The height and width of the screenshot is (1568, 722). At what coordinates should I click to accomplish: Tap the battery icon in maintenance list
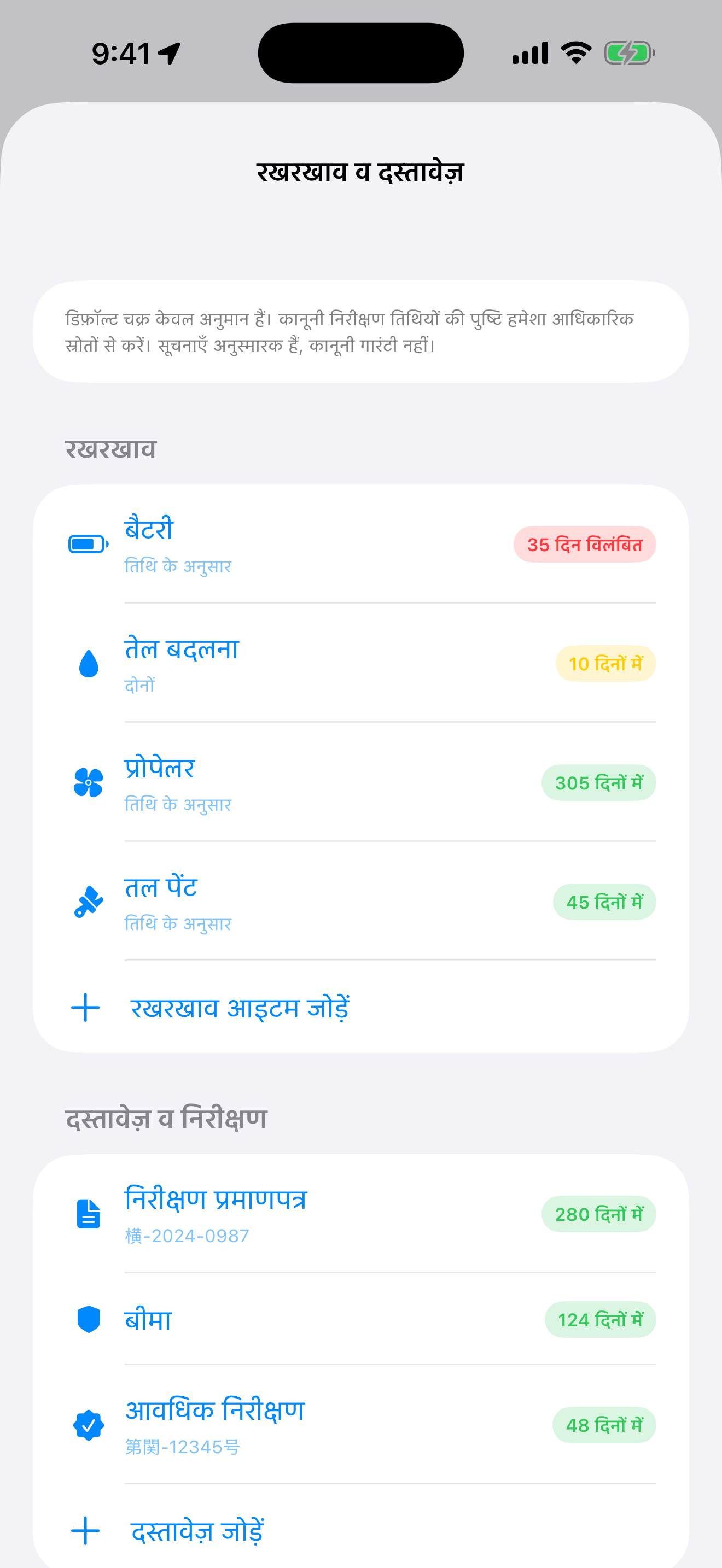[x=88, y=544]
